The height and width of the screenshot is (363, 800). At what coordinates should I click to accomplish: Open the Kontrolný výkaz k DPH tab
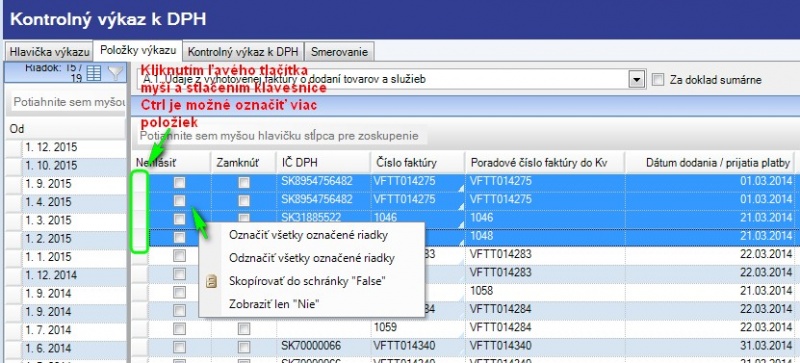pos(243,52)
